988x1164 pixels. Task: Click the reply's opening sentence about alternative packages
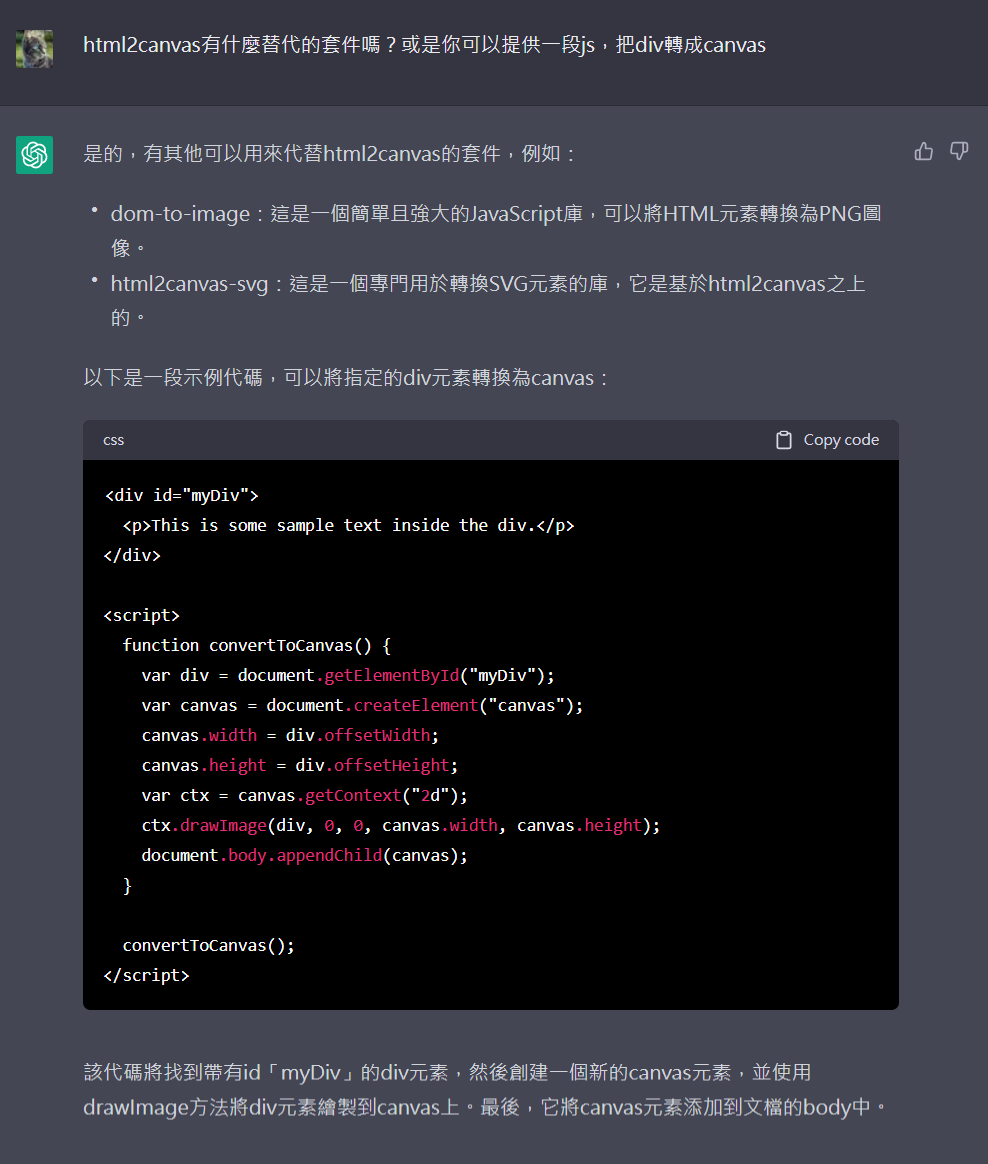tap(330, 154)
